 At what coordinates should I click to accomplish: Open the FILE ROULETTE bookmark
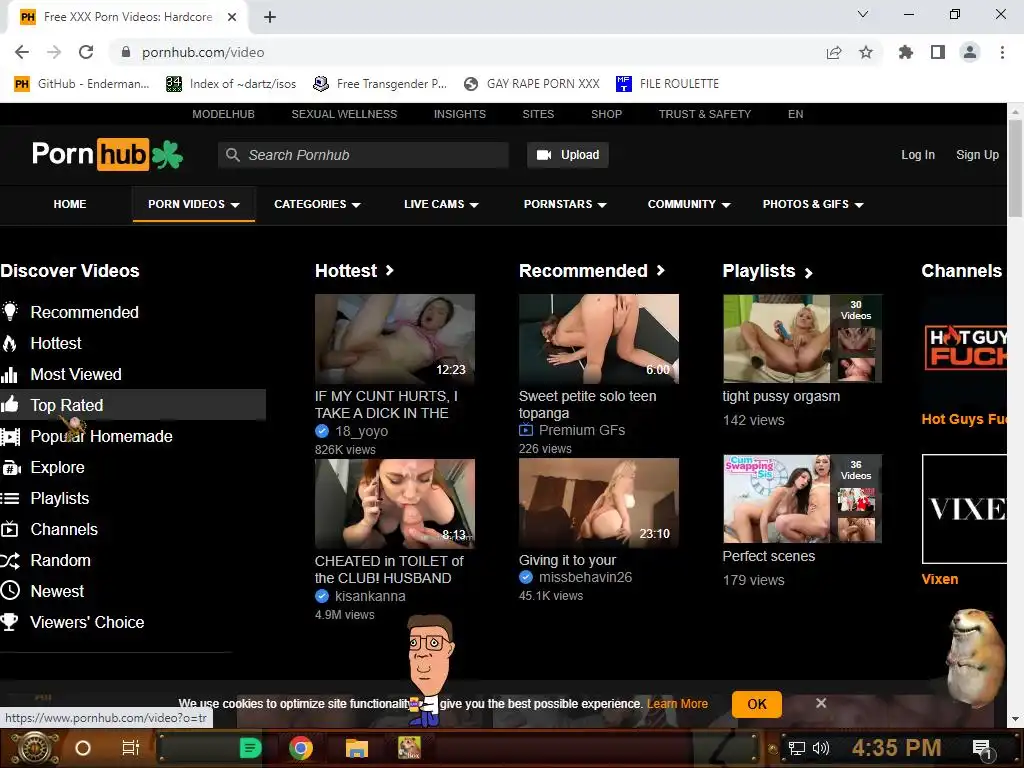[x=667, y=84]
